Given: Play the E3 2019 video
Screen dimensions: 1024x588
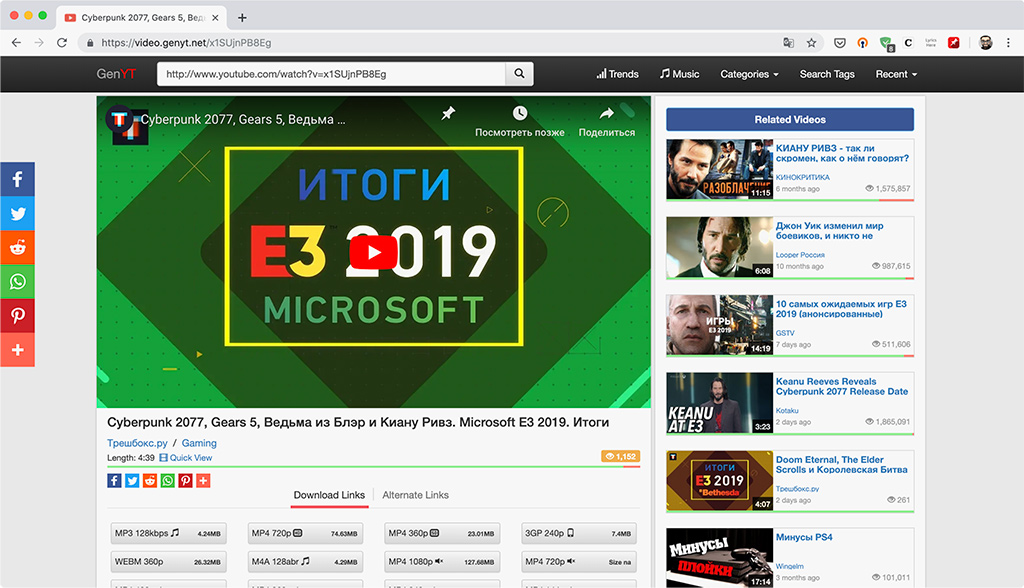Looking at the screenshot, I should [x=374, y=252].
